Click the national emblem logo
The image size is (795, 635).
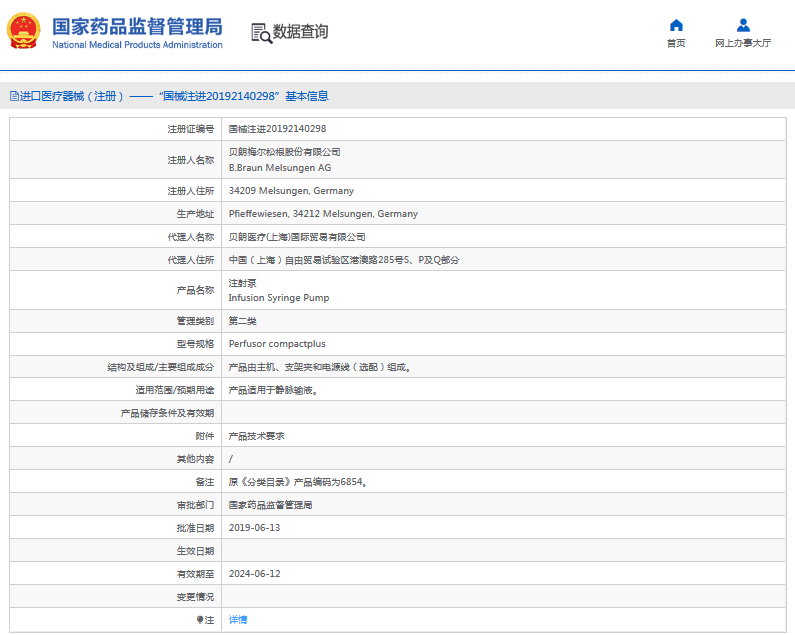point(23,31)
